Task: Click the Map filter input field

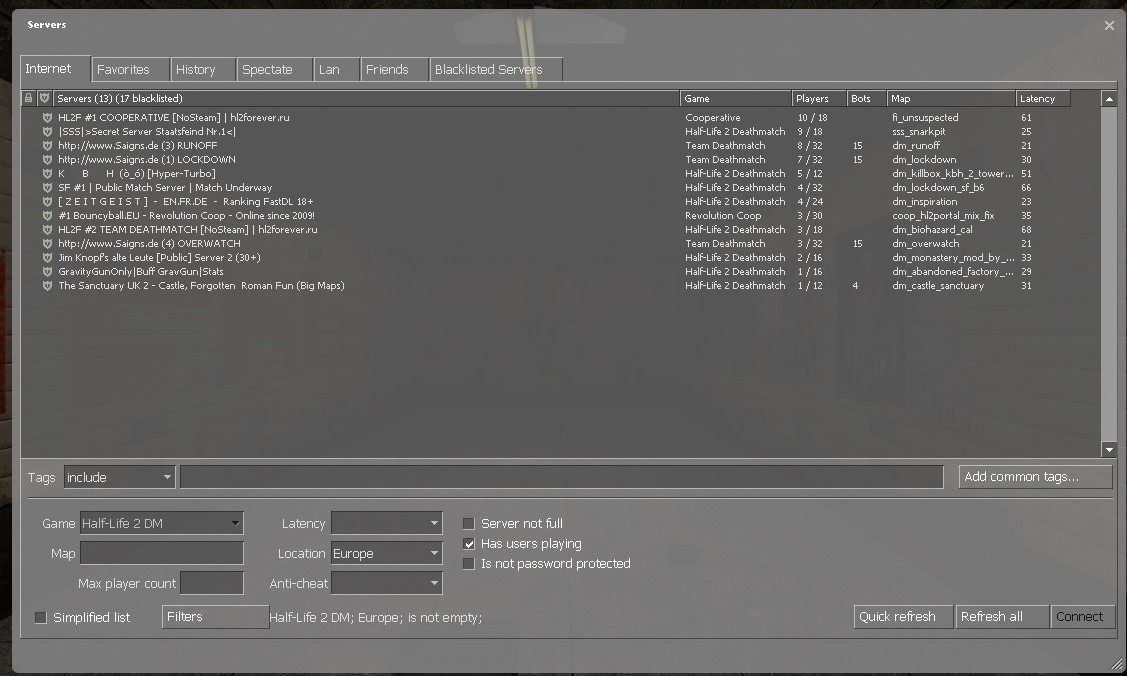Action: (x=162, y=553)
